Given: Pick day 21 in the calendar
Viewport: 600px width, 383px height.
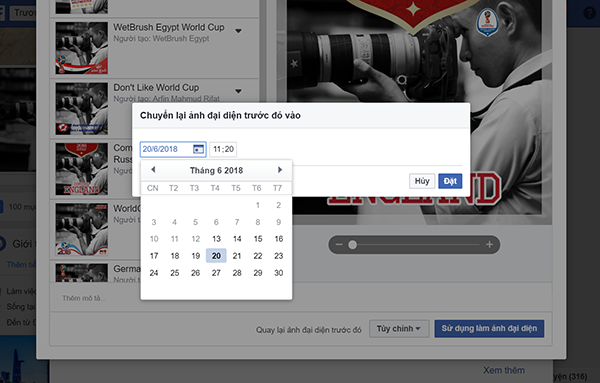Looking at the screenshot, I should click(x=237, y=256).
